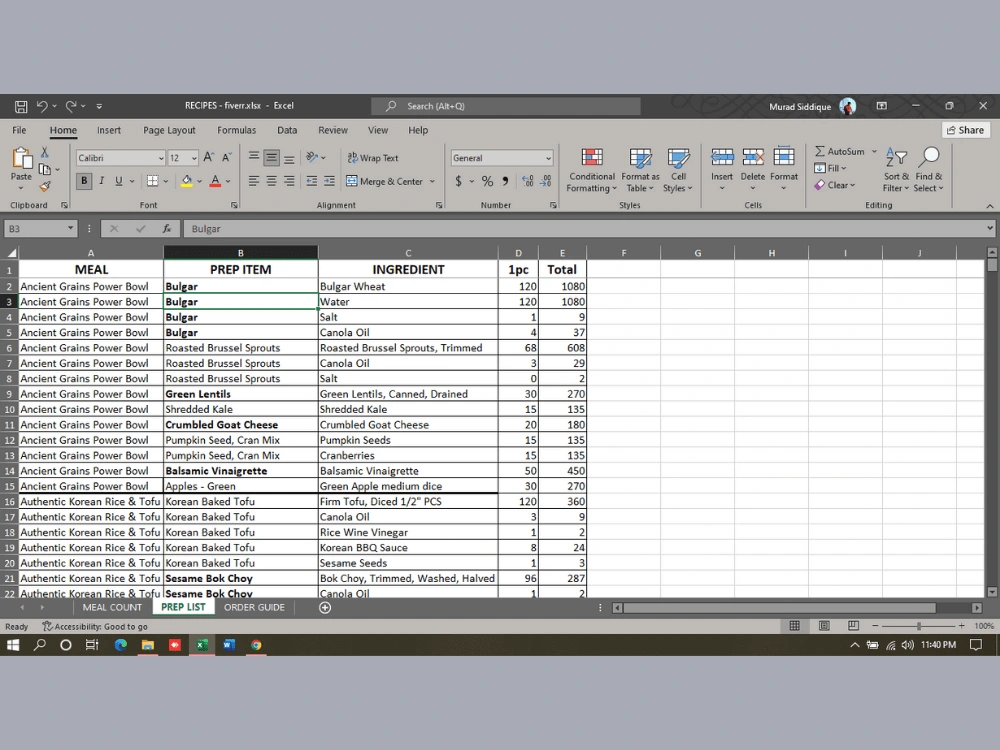This screenshot has height=750, width=1000.
Task: Open Conditional Formatting menu
Action: pos(592,170)
